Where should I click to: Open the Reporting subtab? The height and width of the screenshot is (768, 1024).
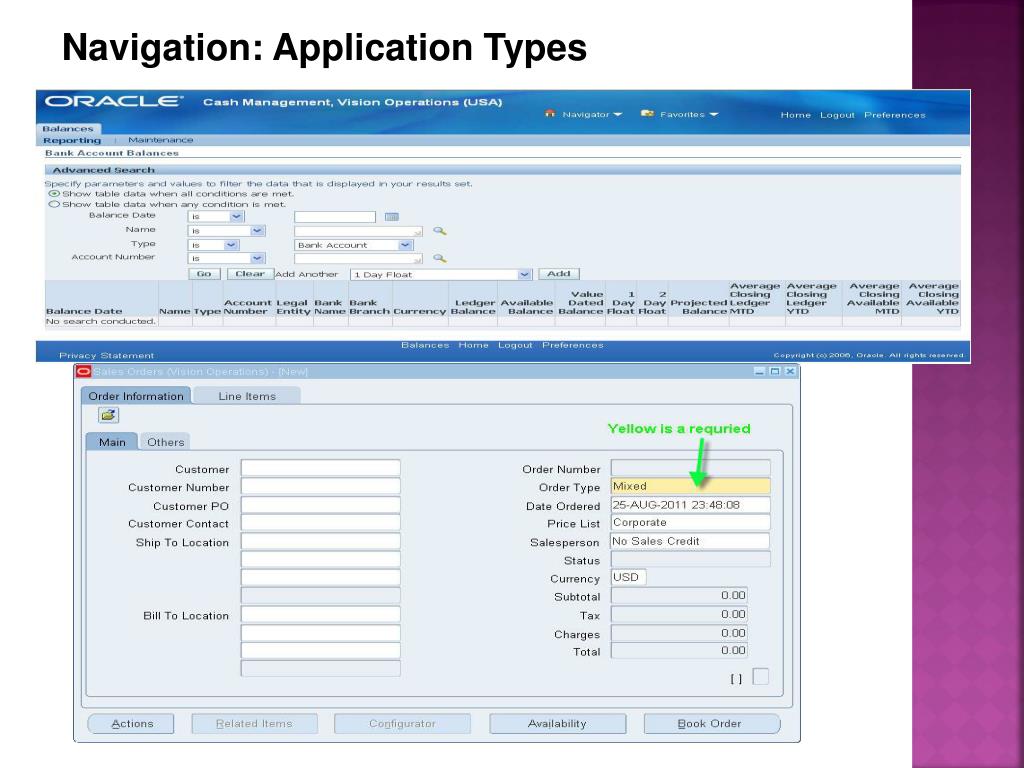(x=72, y=140)
